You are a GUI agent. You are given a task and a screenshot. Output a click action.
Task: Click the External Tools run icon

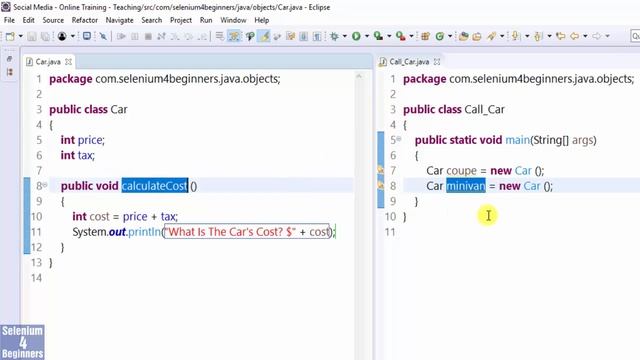401,36
